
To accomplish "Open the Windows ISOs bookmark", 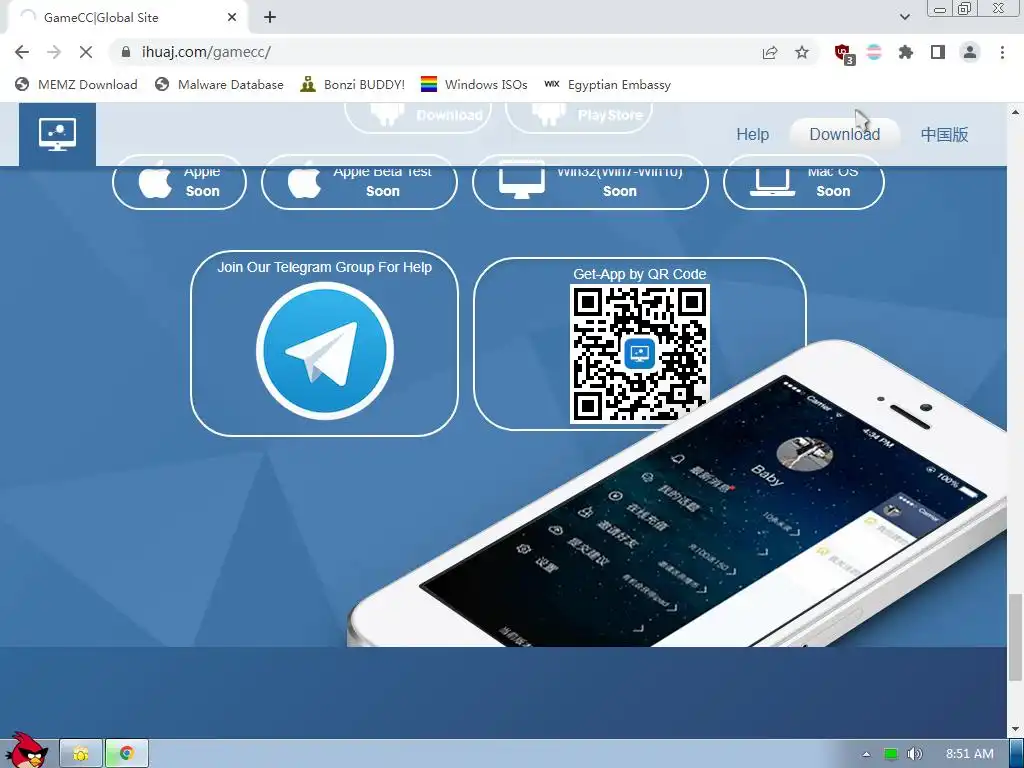I will pyautogui.click(x=474, y=84).
